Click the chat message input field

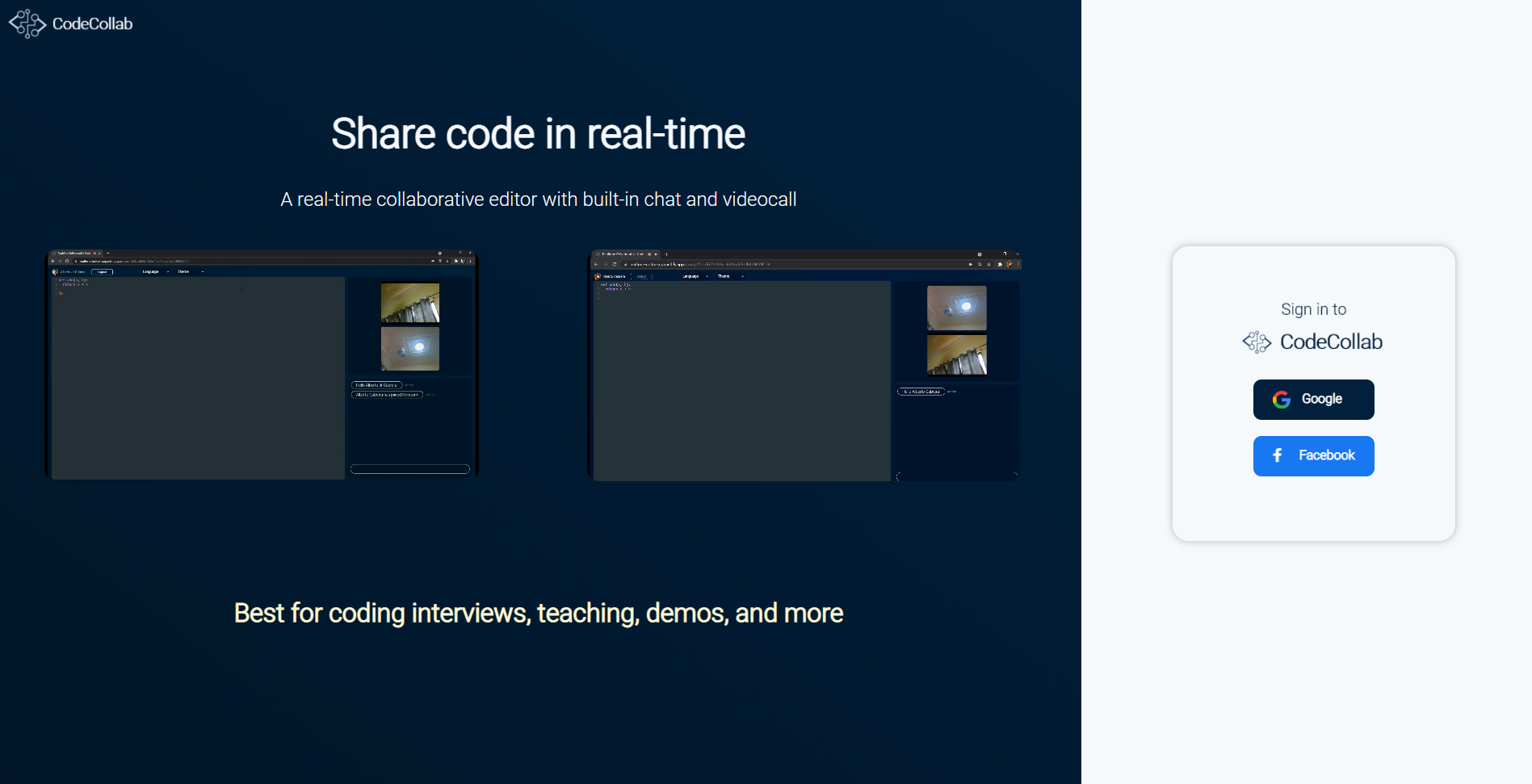409,468
